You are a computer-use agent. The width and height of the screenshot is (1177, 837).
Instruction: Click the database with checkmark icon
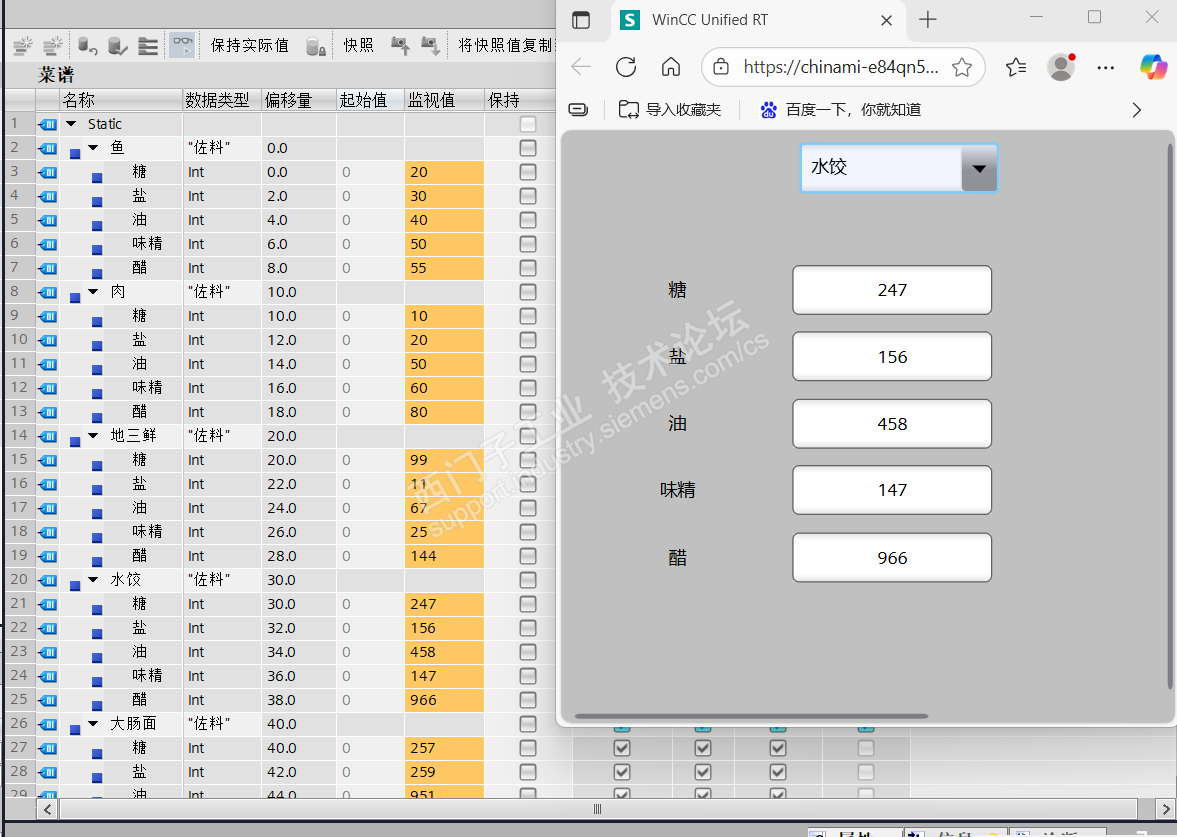(x=118, y=46)
